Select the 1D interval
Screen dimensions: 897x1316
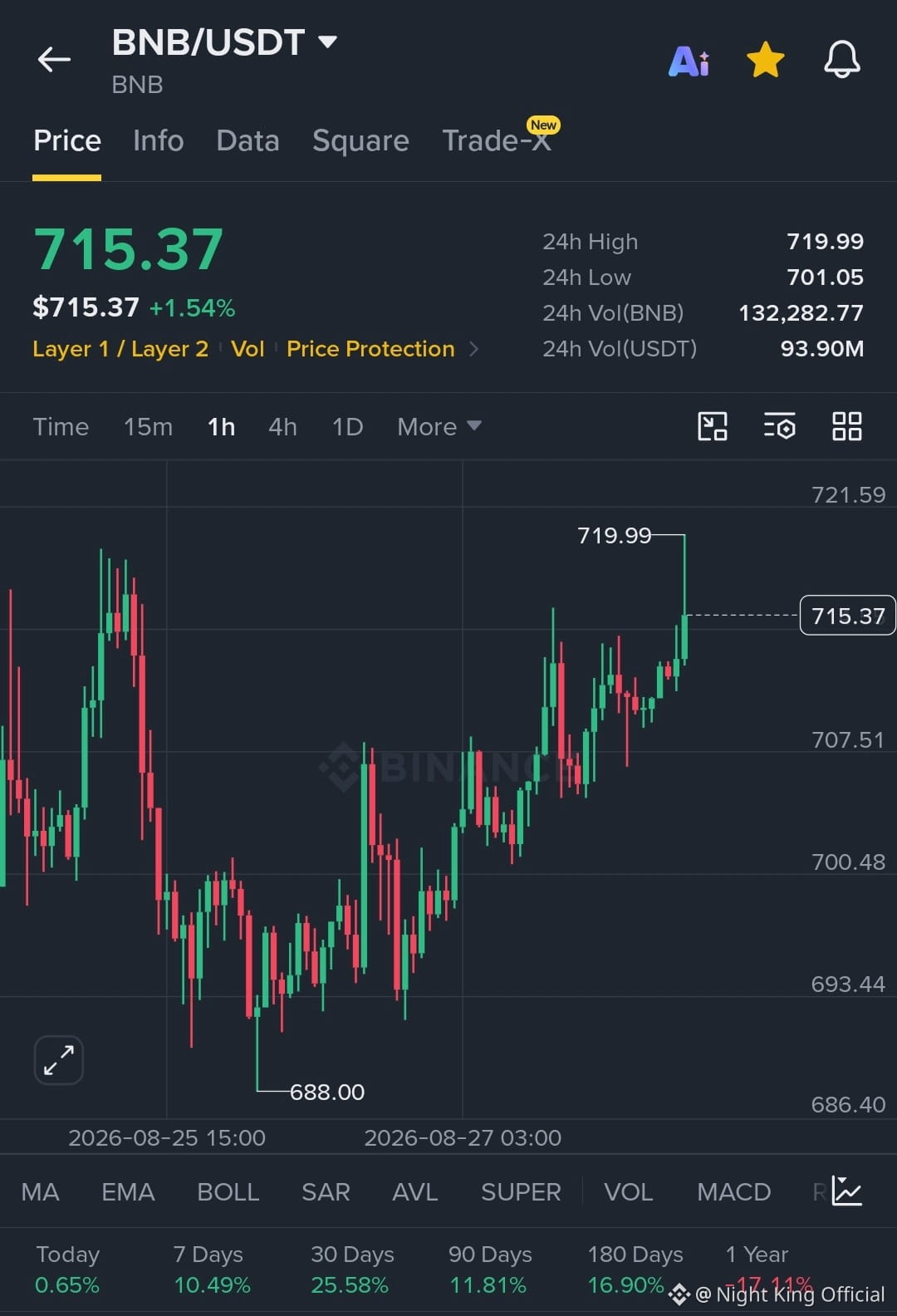point(347,427)
